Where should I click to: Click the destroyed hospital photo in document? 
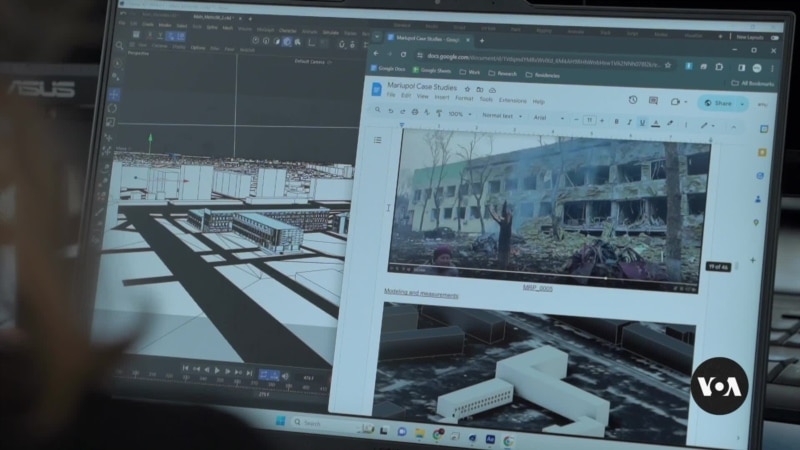[547, 211]
